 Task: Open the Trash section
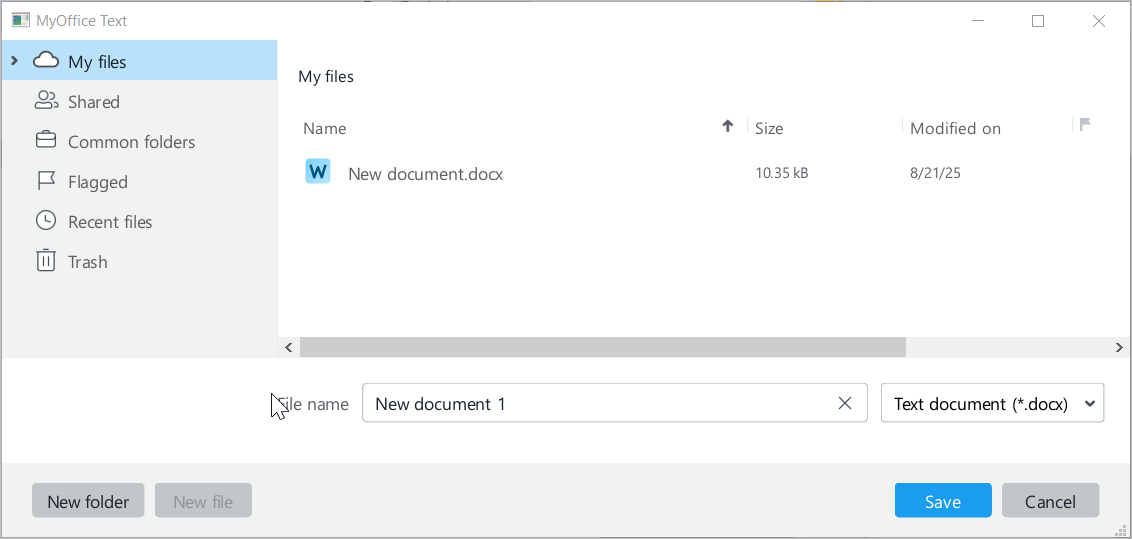pos(139,261)
